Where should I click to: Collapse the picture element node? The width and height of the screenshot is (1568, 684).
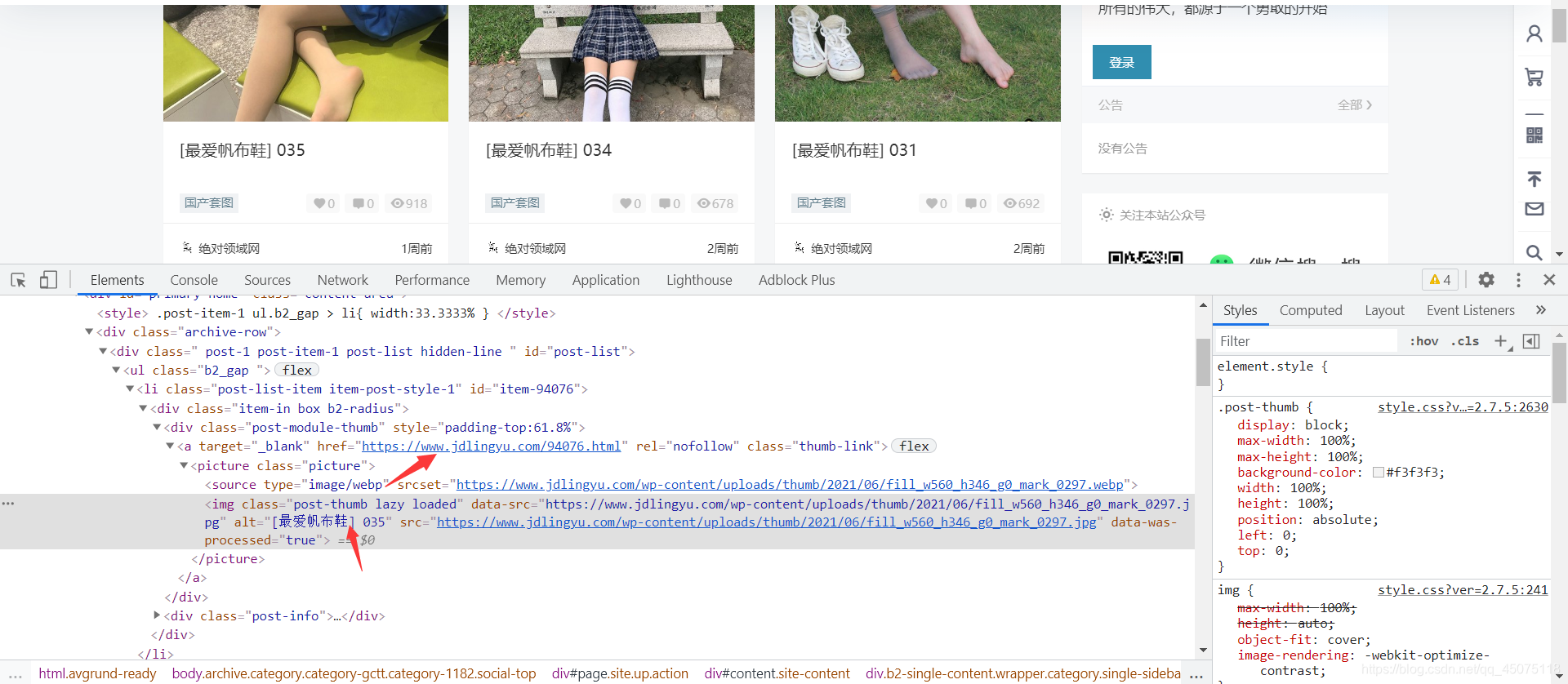point(184,466)
